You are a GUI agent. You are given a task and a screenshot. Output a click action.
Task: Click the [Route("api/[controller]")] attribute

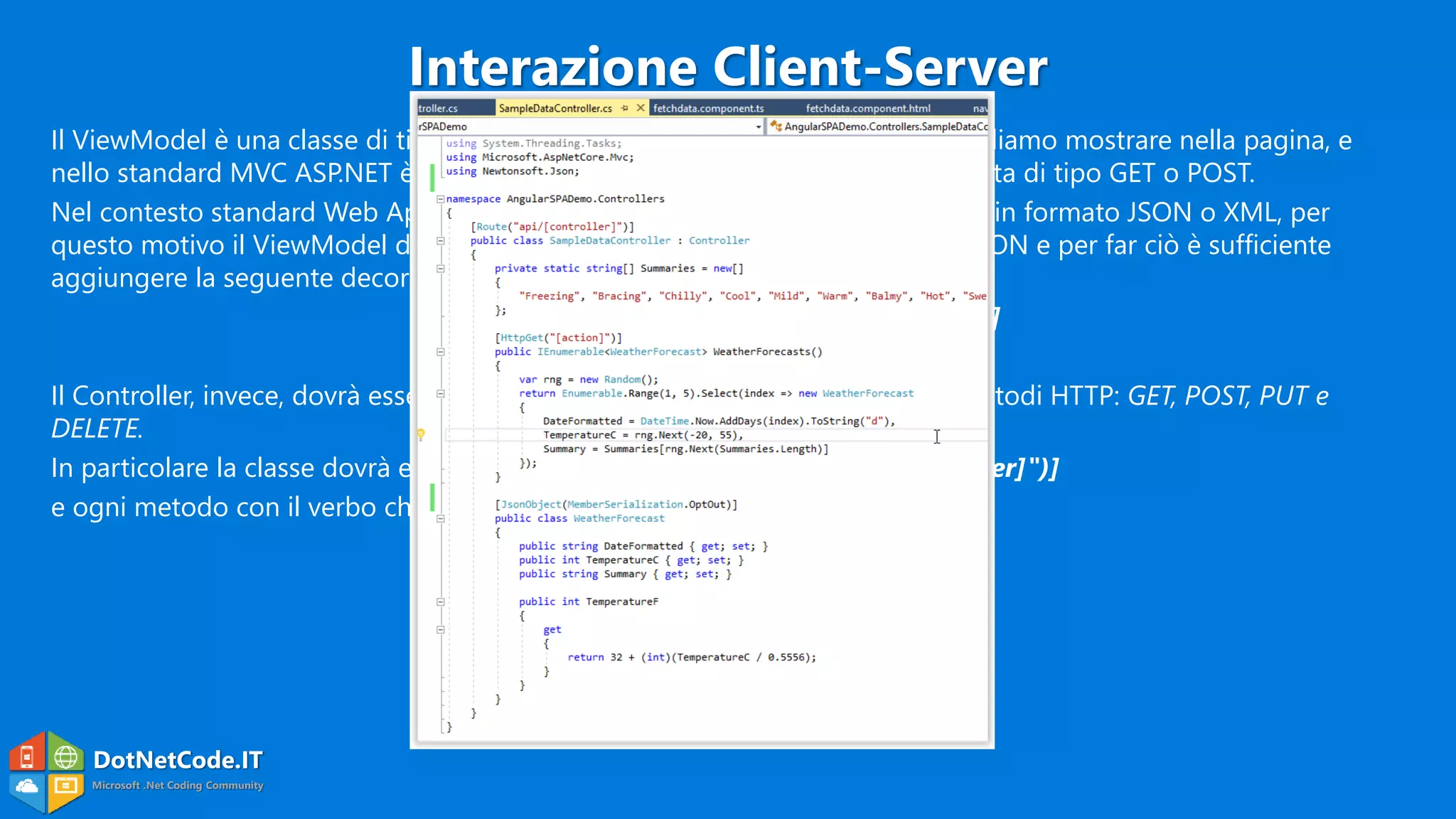[552, 227]
